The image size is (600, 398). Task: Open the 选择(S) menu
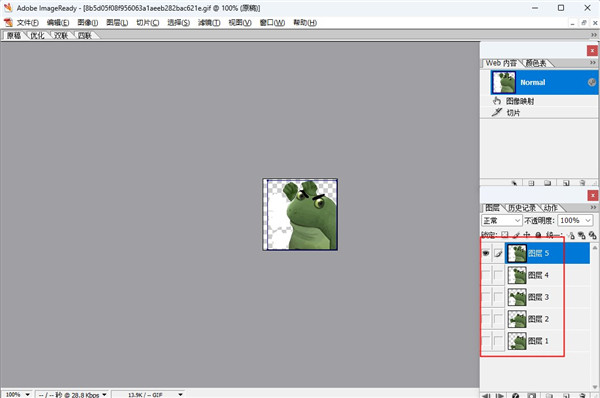coord(178,23)
